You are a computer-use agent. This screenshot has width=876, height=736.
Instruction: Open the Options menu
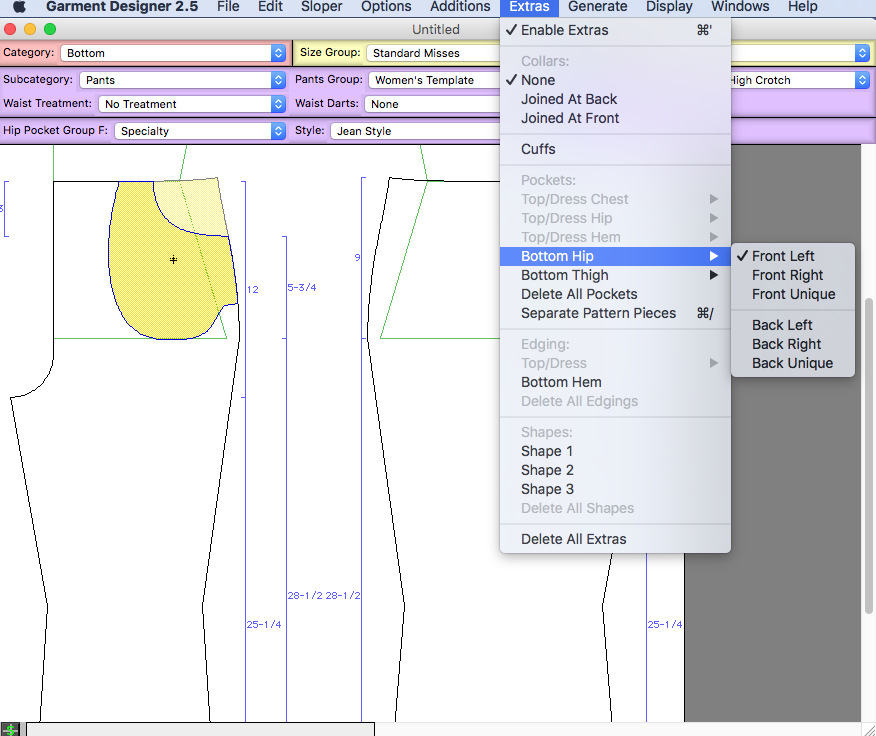[386, 7]
